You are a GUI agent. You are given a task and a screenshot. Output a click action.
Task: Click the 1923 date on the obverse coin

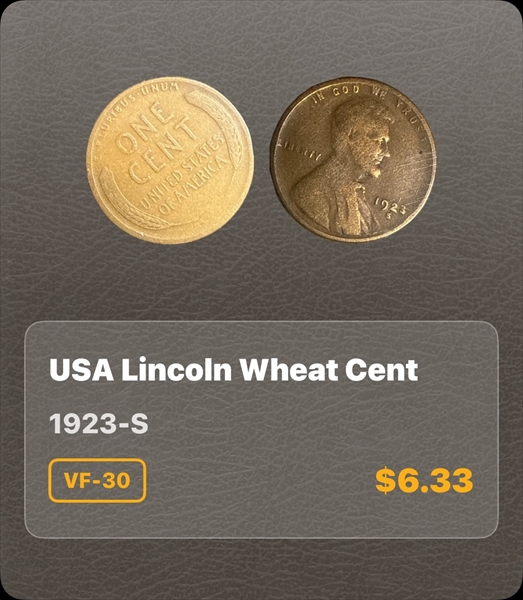[x=390, y=205]
